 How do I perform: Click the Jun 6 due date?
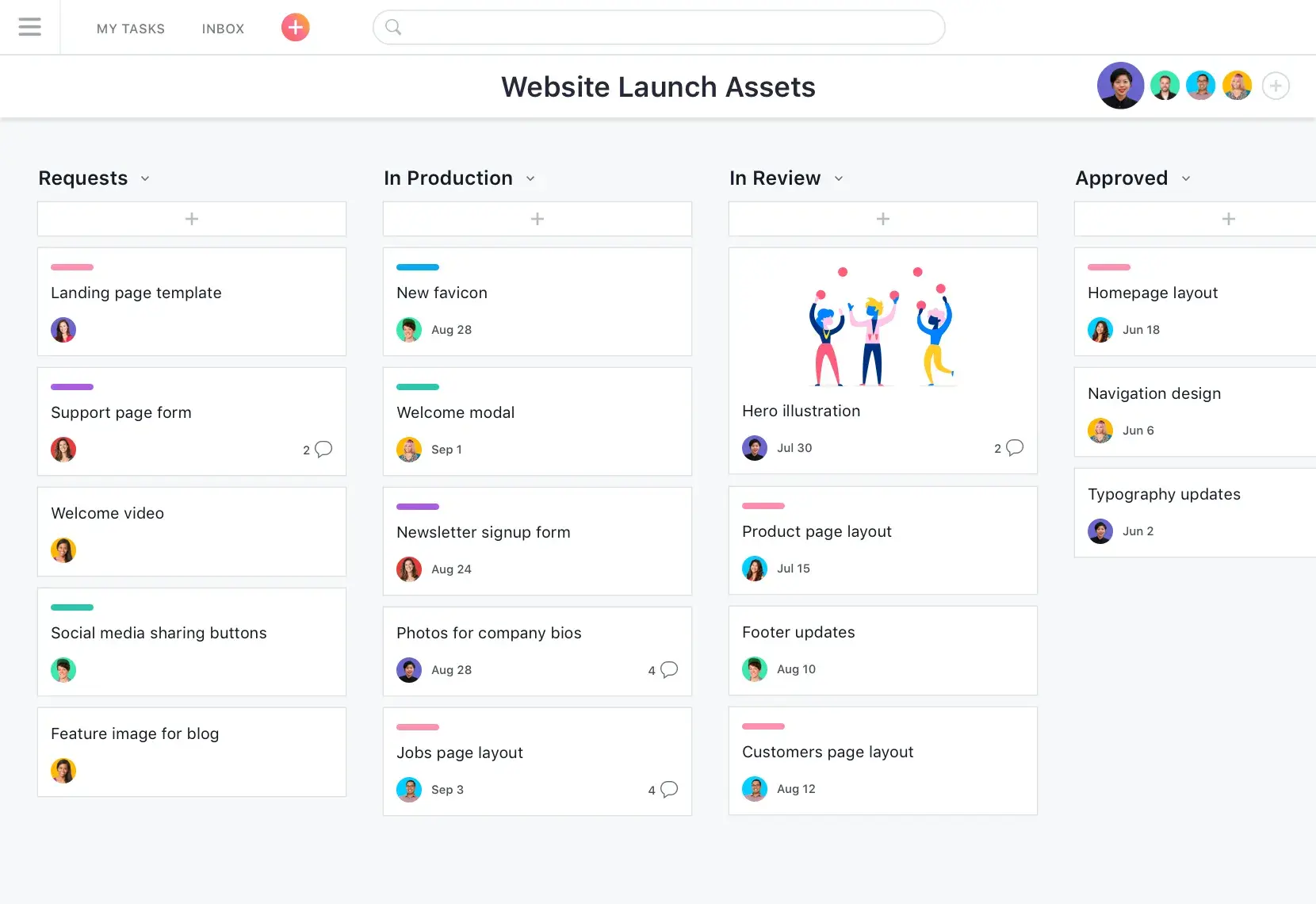pyautogui.click(x=1138, y=431)
